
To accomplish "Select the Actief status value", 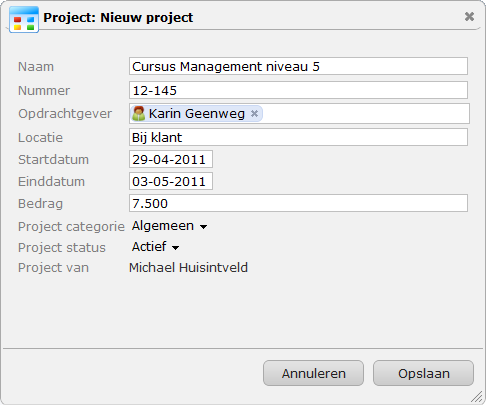I will pos(149,247).
